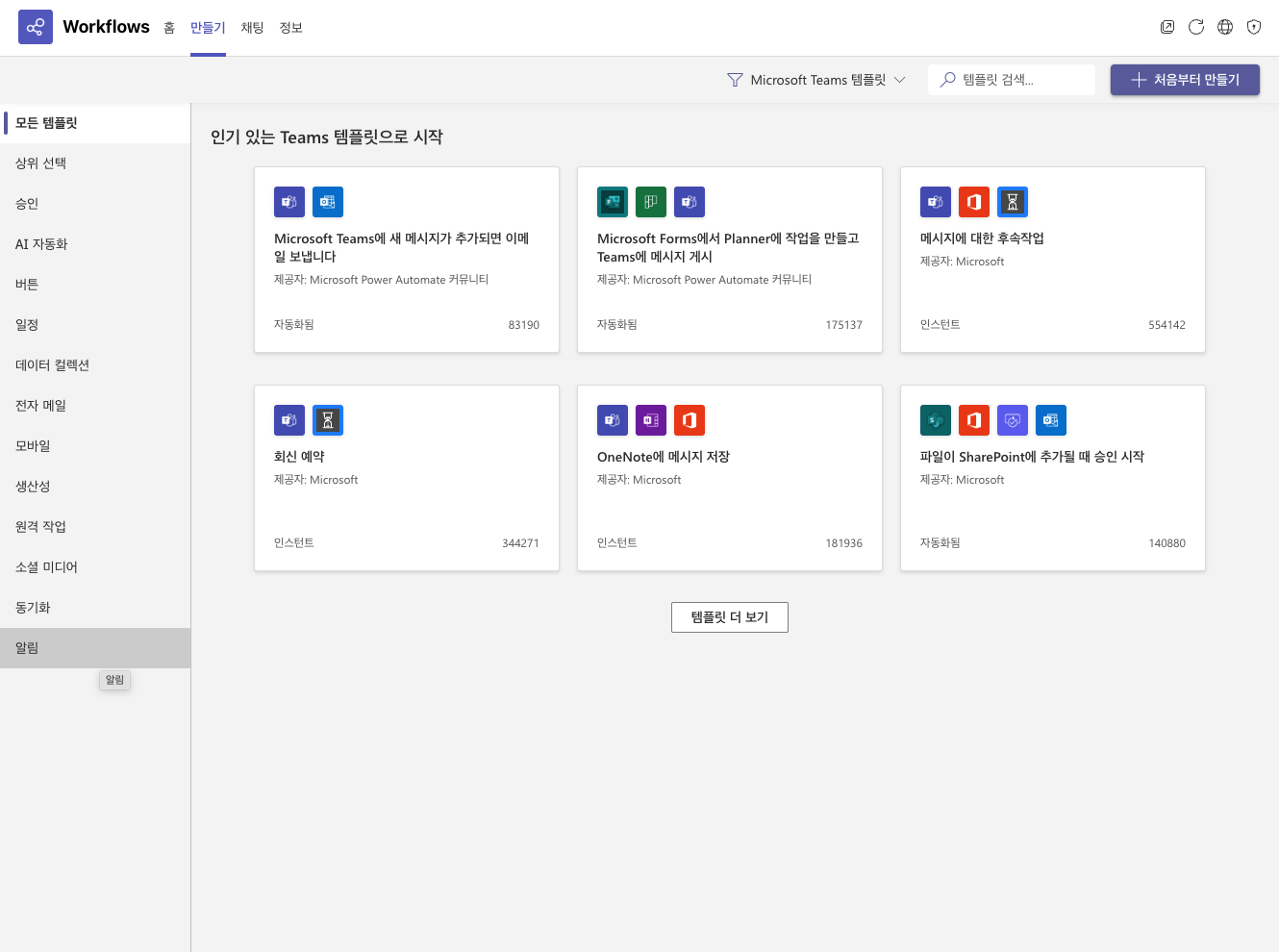Click the magnifier icon in the template search
This screenshot has height=952, width=1279.
pos(948,80)
